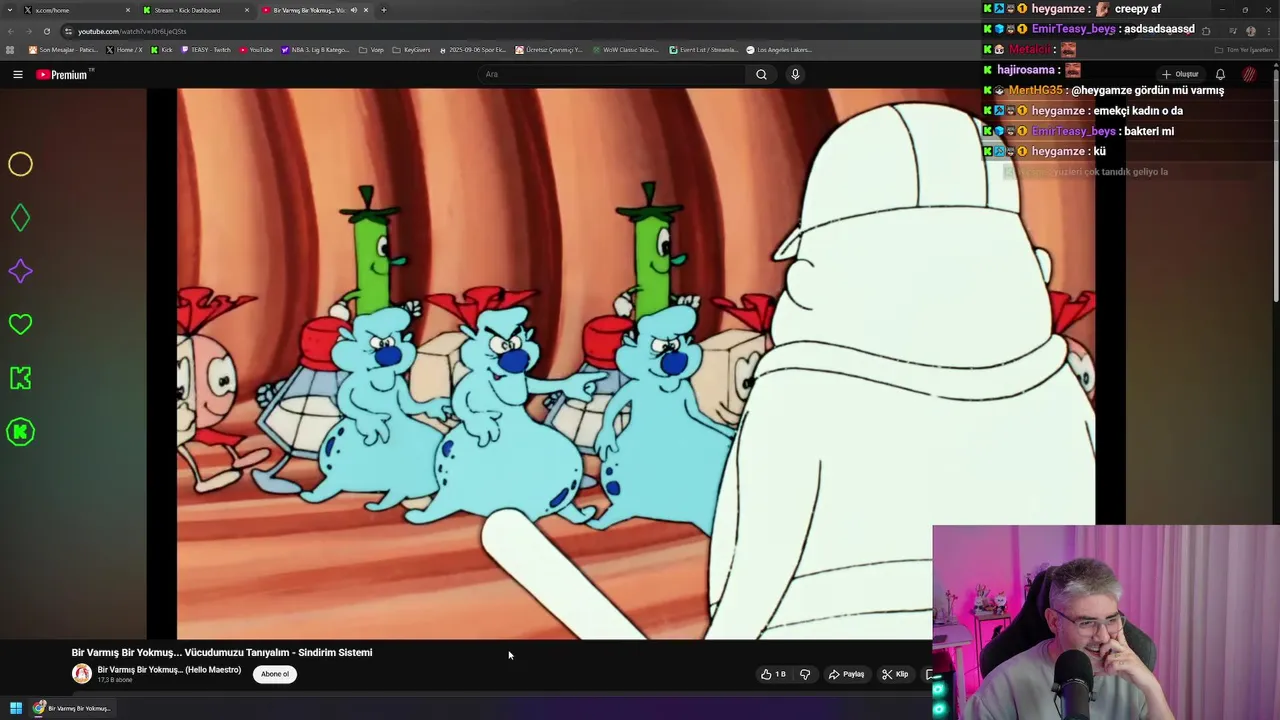The image size is (1280, 720).
Task: Share the video using Paylaş
Action: tap(846, 674)
